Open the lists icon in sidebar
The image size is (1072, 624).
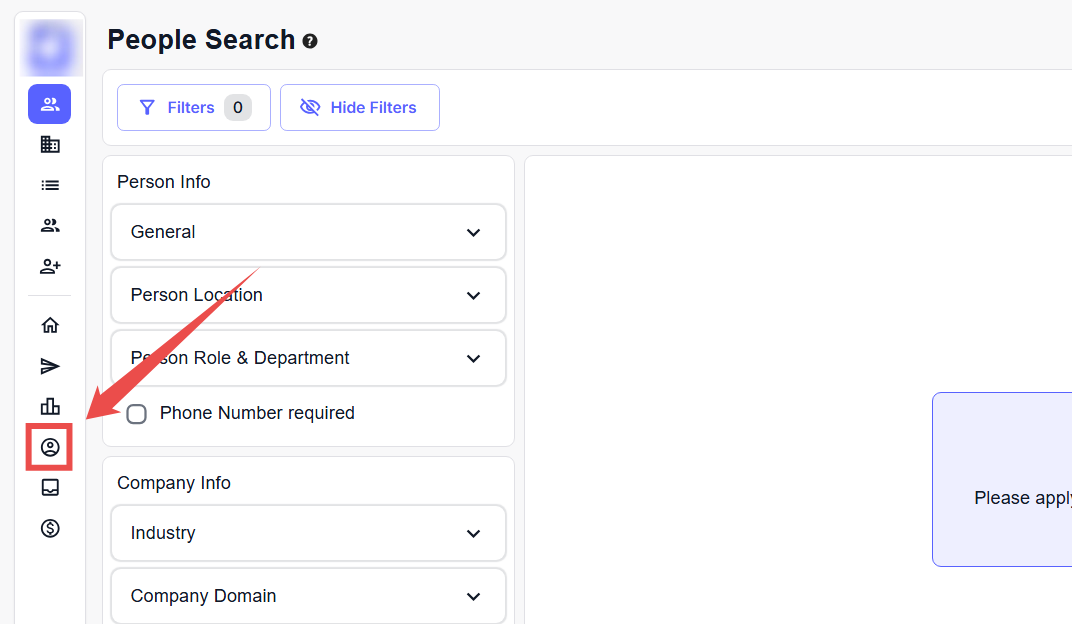50,185
